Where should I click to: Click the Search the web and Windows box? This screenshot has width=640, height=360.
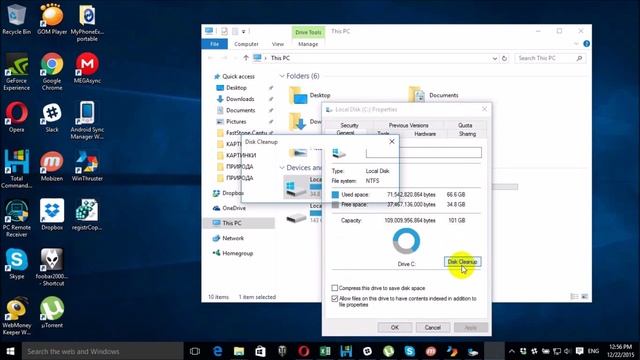point(102,351)
